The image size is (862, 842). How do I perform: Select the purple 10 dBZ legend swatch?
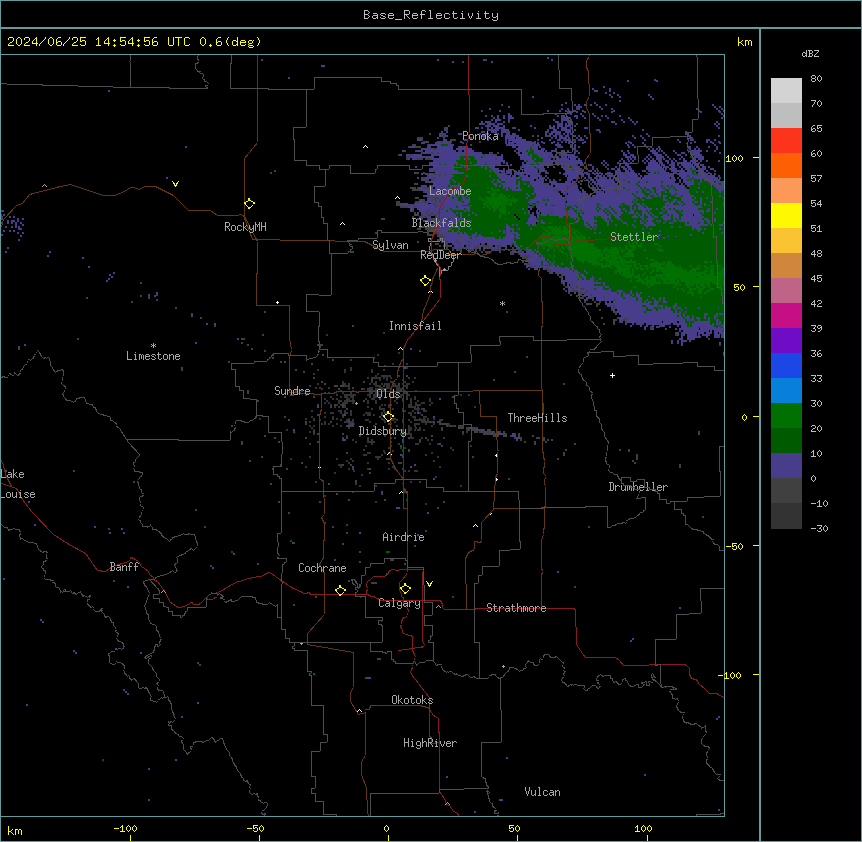tap(786, 466)
